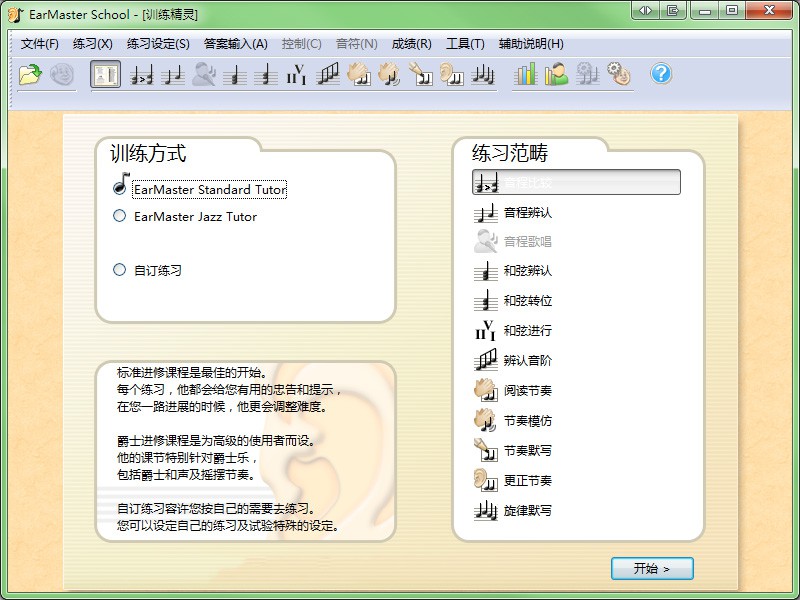Choose 和弦辨认 in the exercise list
The image size is (800, 600).
point(513,271)
